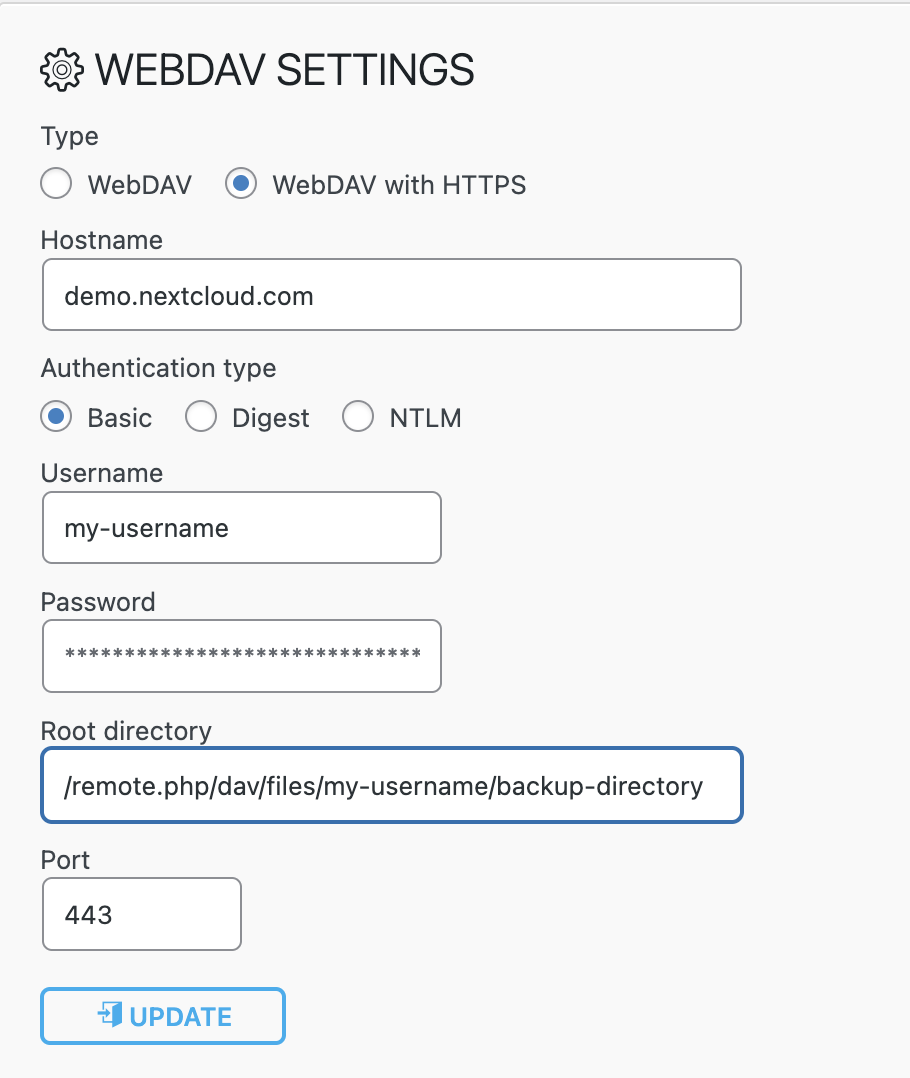Click the WebDAV with HTTPS label text
Image resolution: width=910 pixels, height=1078 pixels.
point(399,185)
